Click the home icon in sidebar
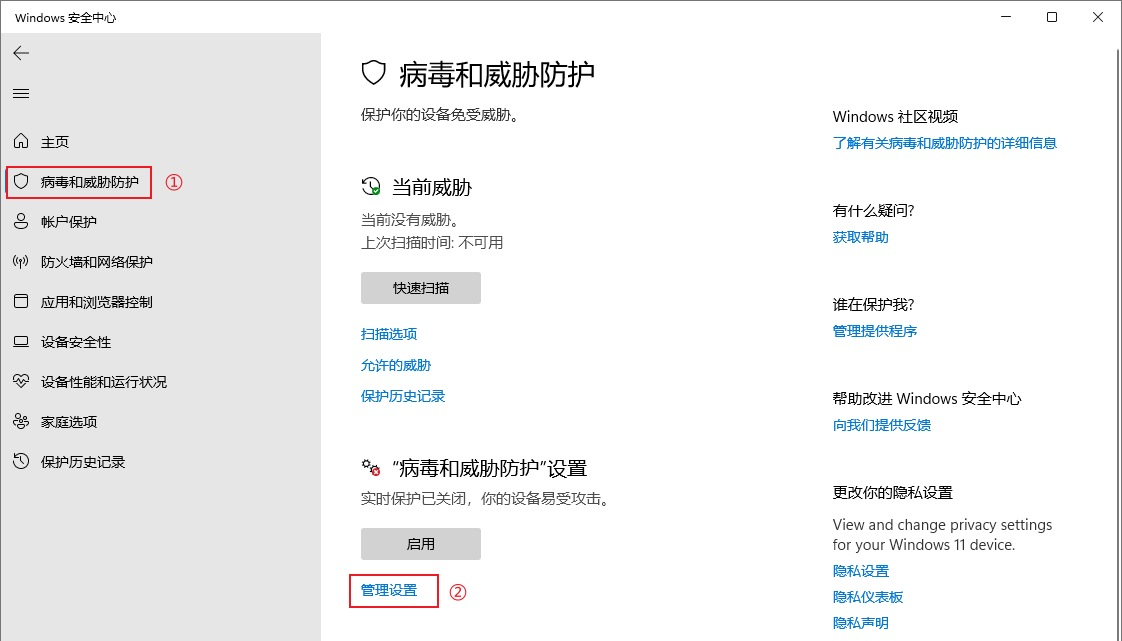1122x641 pixels. [x=21, y=142]
